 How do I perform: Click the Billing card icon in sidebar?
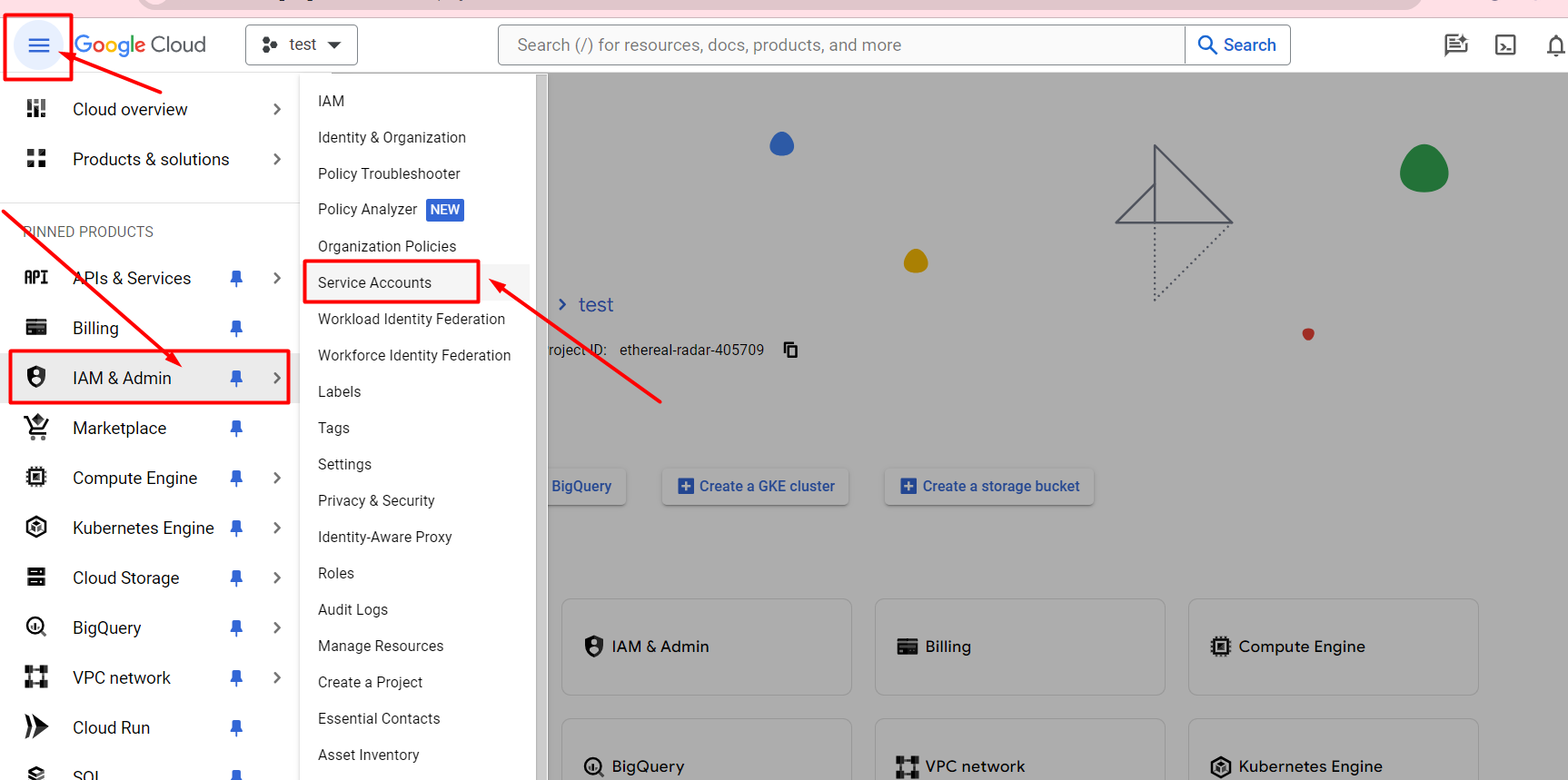click(x=36, y=328)
